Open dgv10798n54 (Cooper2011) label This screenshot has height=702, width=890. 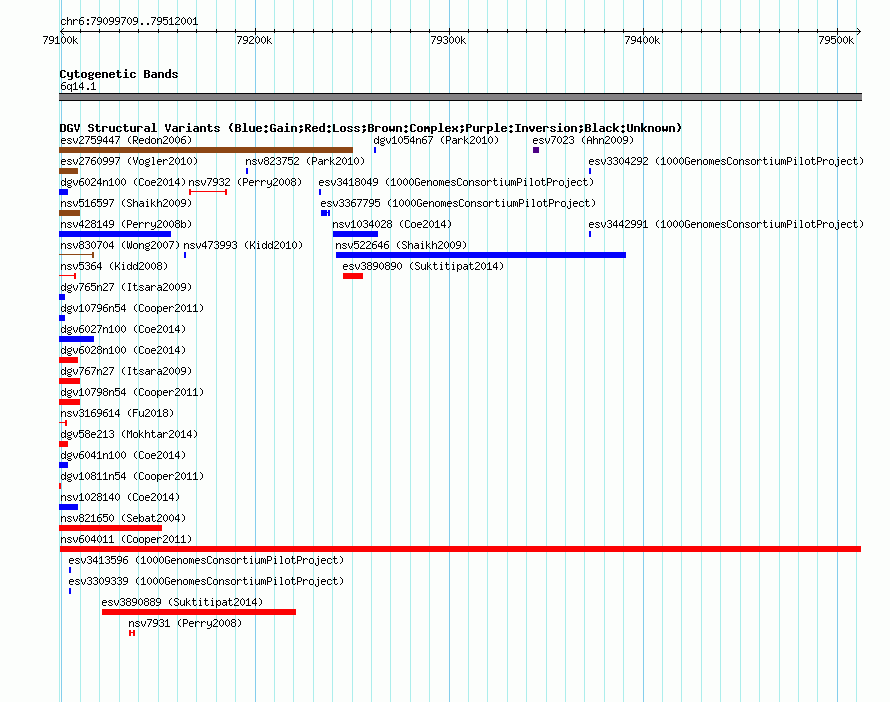[x=132, y=392]
